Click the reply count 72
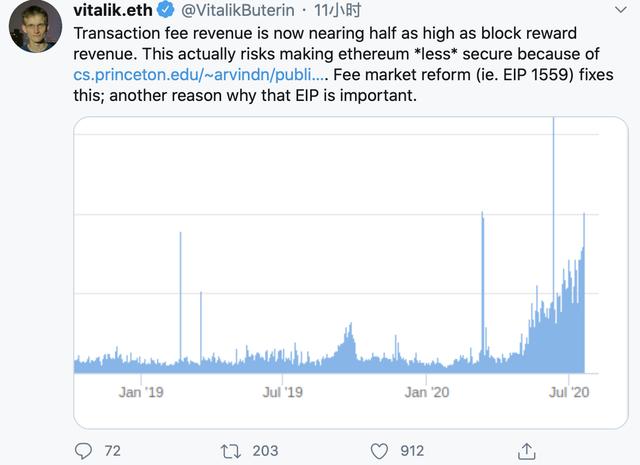 (112, 451)
